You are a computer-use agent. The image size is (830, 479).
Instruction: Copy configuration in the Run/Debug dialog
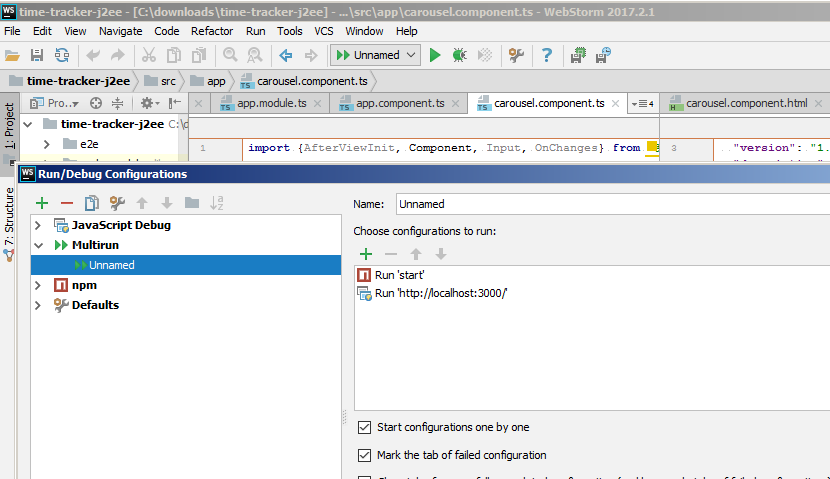coord(92,203)
